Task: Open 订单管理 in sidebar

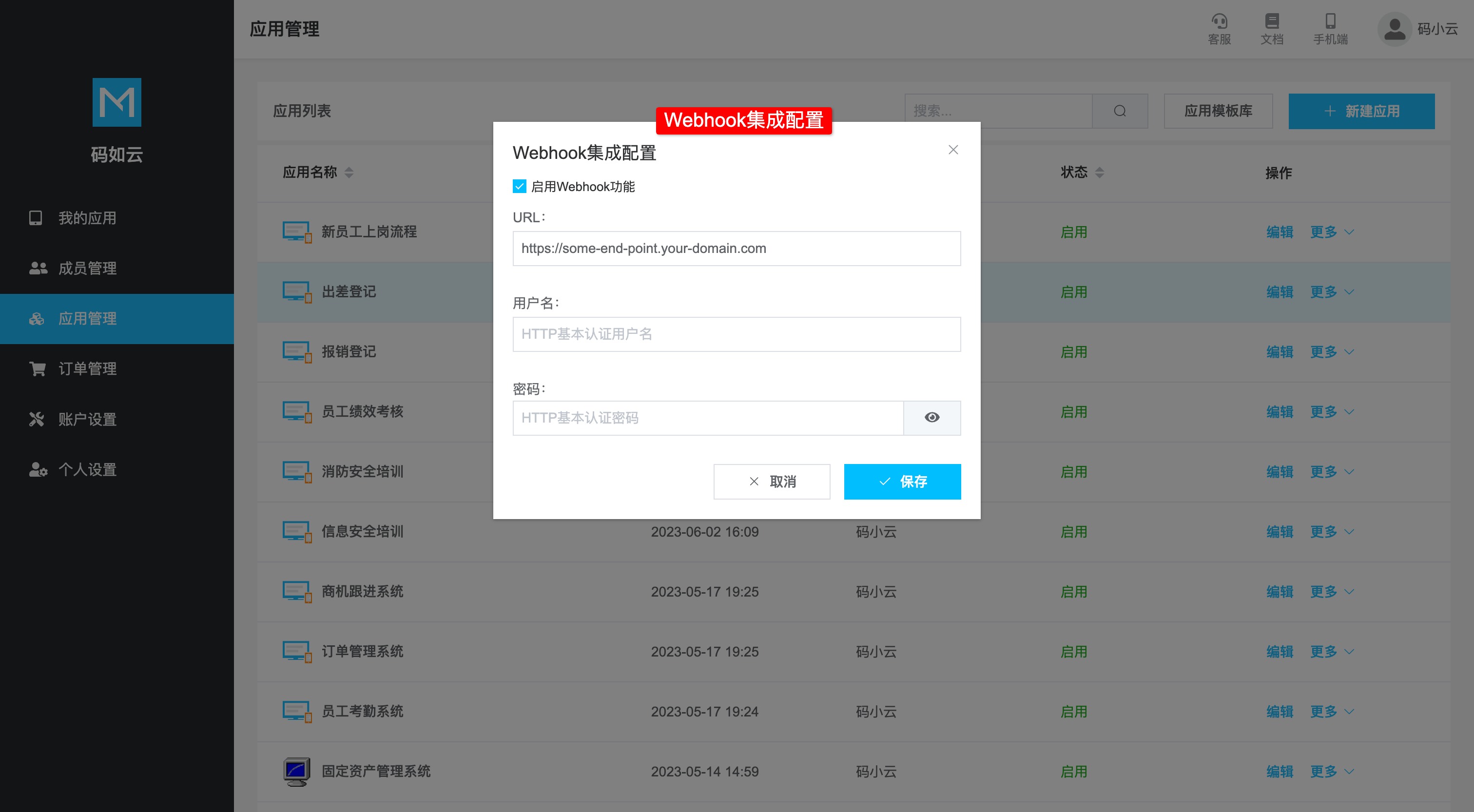Action: coord(116,368)
